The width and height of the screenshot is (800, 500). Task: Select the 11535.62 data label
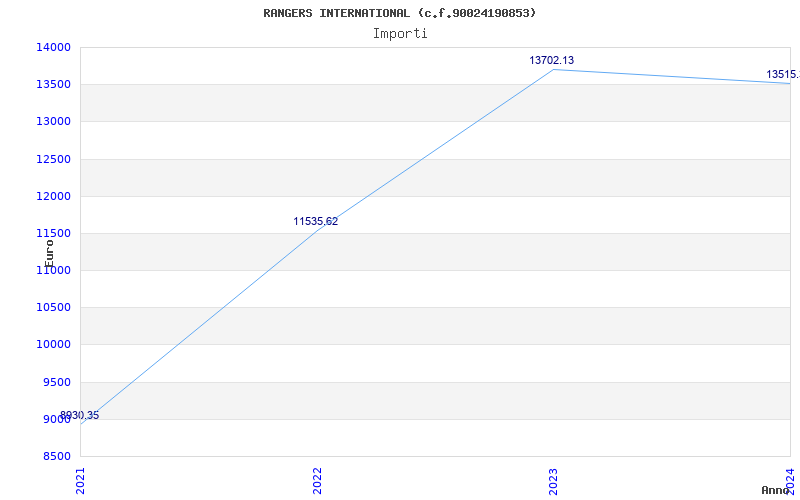pos(315,222)
